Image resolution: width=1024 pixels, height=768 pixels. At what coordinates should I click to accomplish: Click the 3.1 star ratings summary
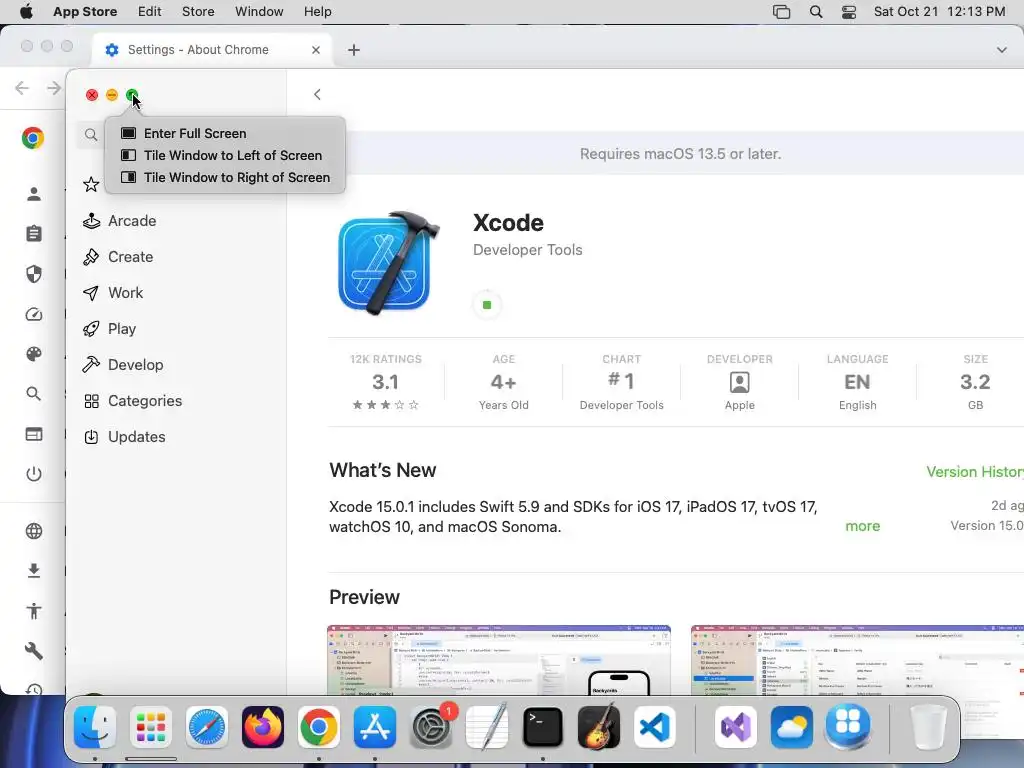click(385, 382)
